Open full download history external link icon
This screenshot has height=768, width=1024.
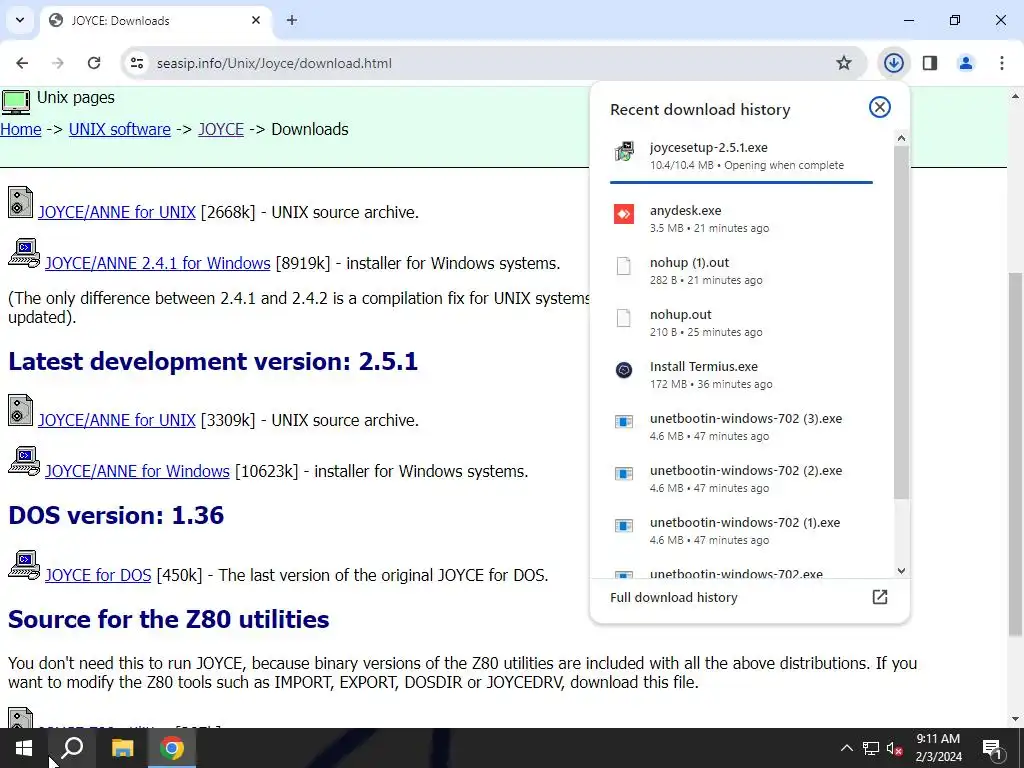tap(880, 597)
